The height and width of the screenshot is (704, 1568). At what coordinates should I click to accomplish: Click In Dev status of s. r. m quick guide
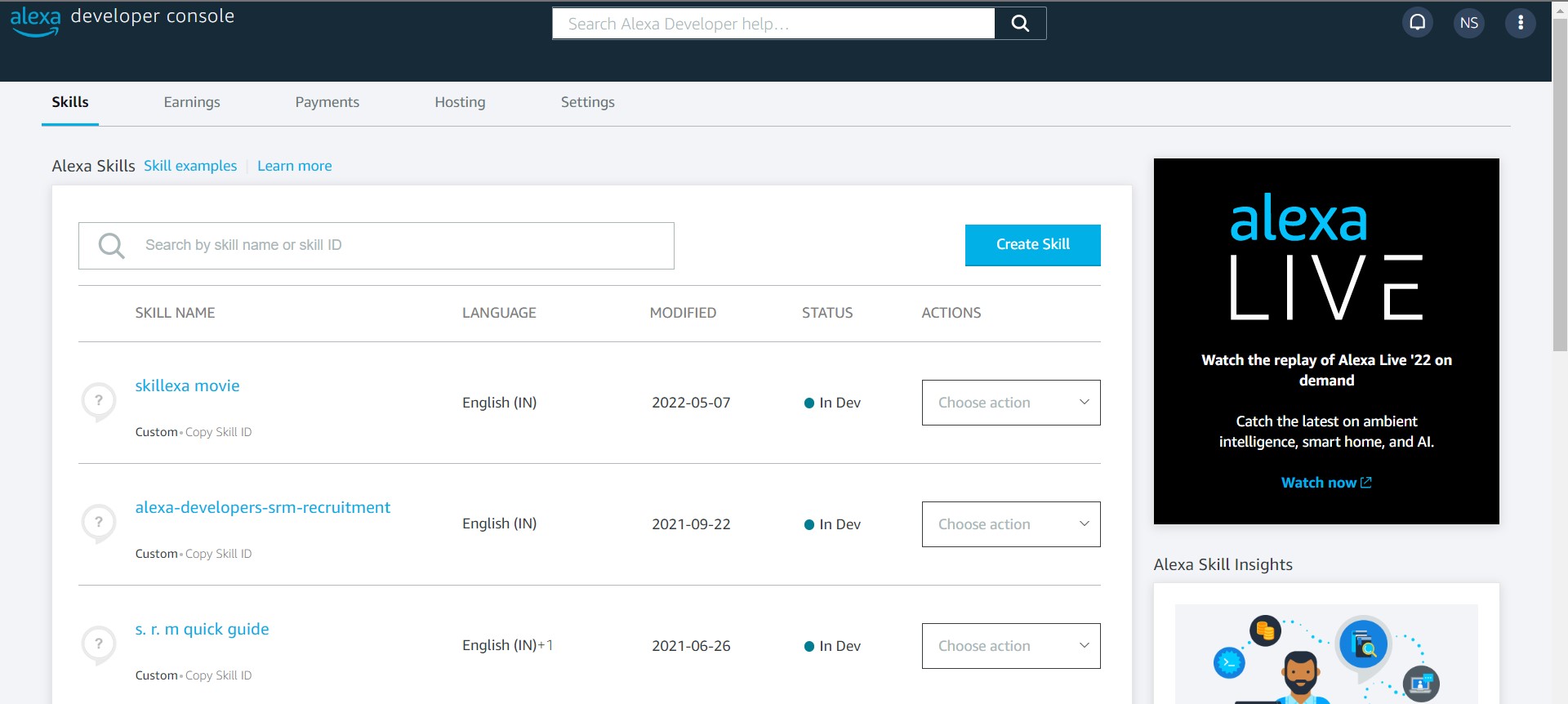coord(832,646)
